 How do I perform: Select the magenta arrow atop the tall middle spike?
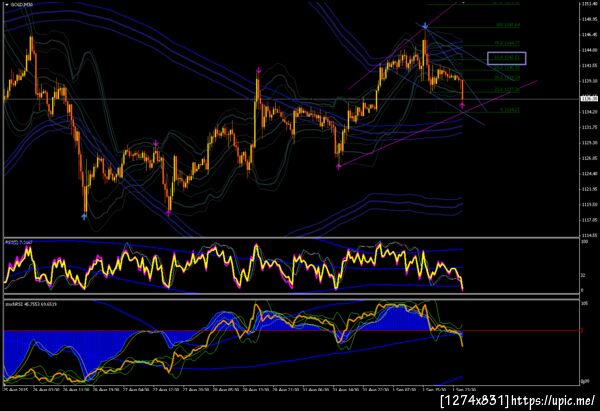click(x=259, y=70)
